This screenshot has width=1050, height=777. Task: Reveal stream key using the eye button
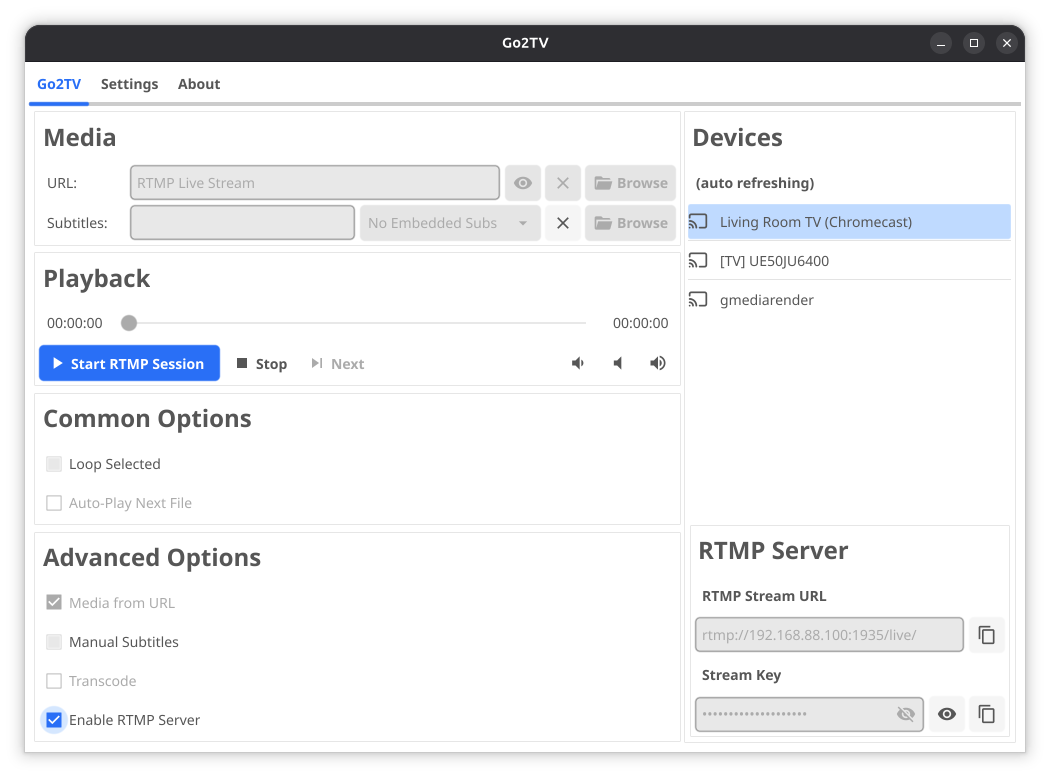pos(947,714)
